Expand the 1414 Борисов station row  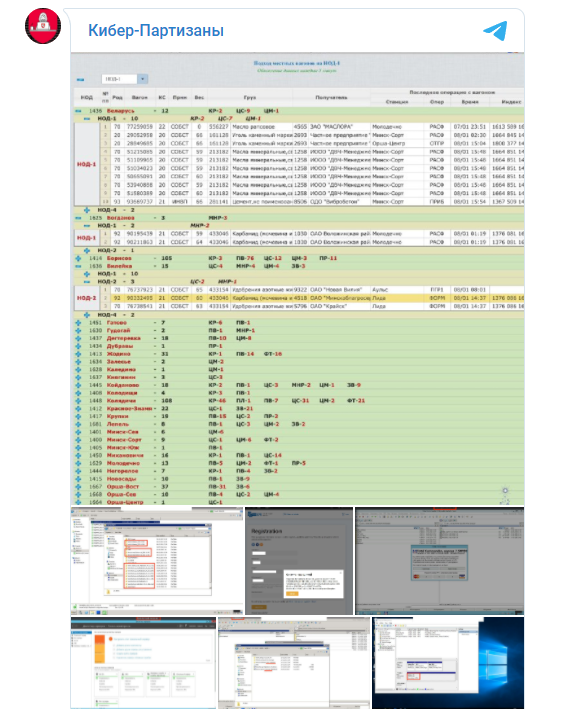[x=78, y=258]
